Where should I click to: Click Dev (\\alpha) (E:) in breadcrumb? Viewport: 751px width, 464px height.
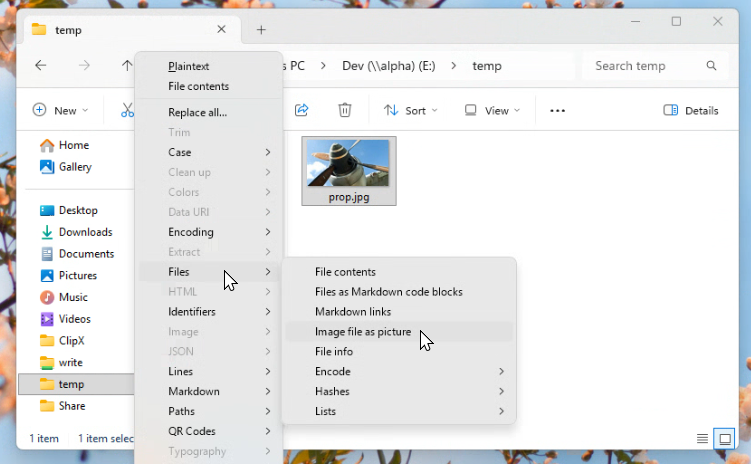pos(388,66)
